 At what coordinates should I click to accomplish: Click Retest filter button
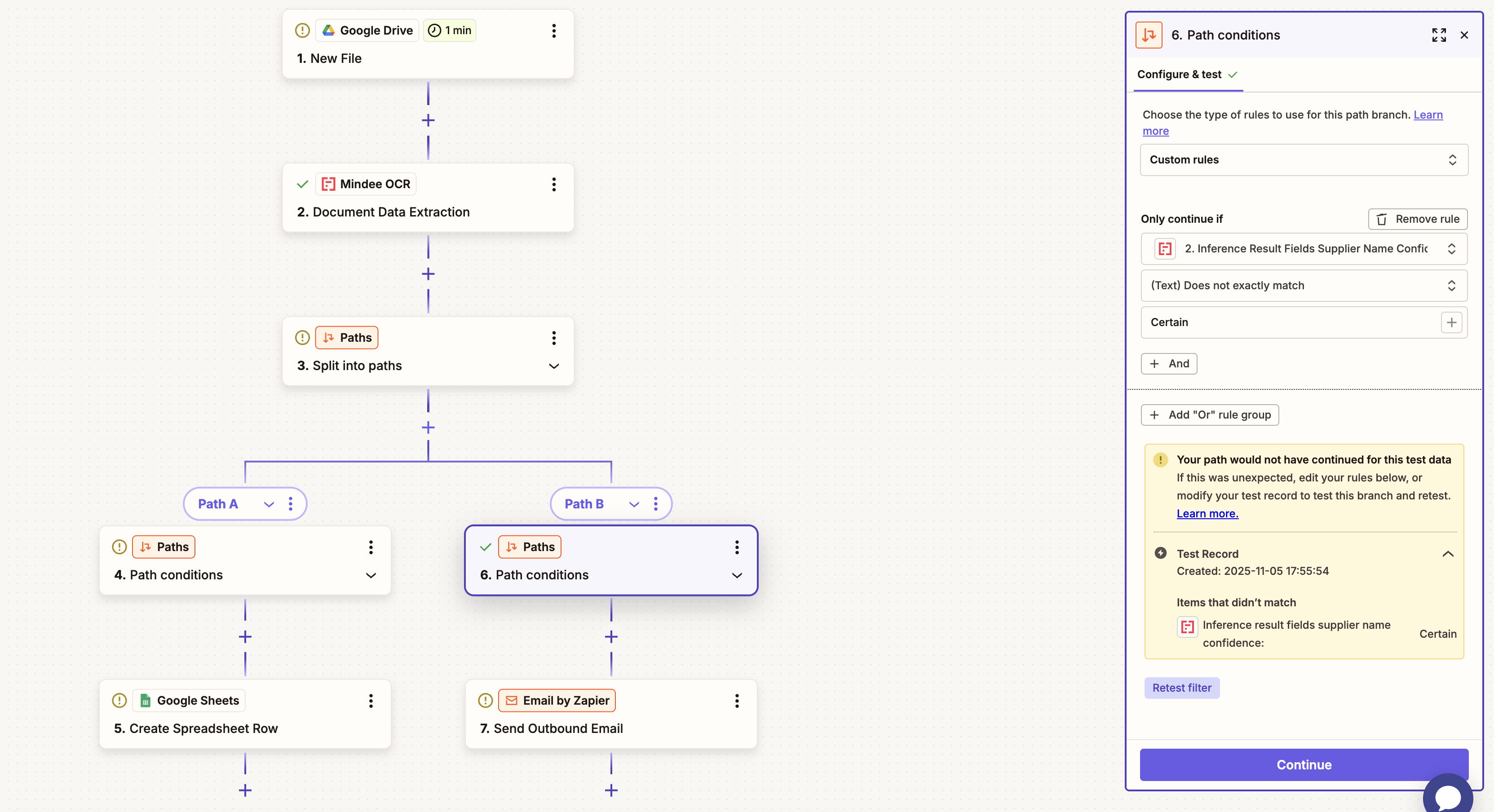(x=1181, y=688)
